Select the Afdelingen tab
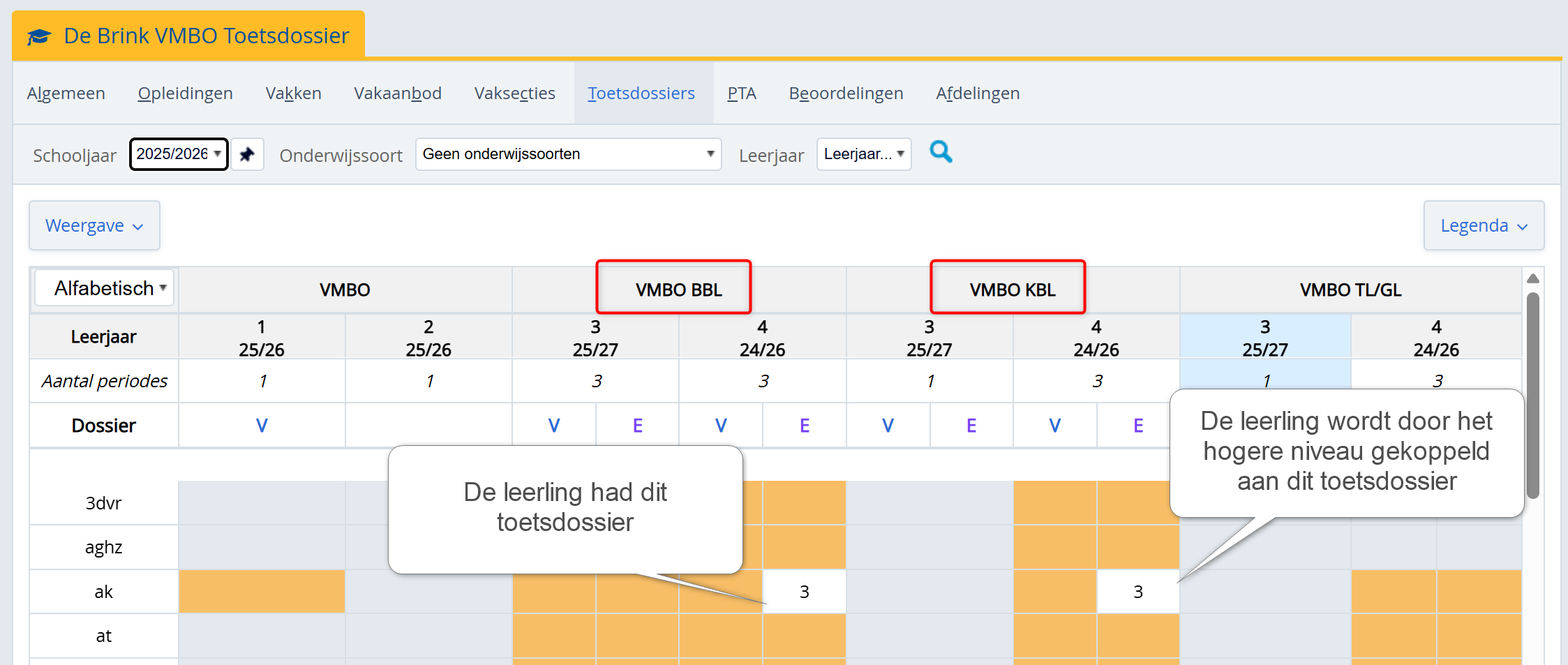1568x665 pixels. coord(977,94)
